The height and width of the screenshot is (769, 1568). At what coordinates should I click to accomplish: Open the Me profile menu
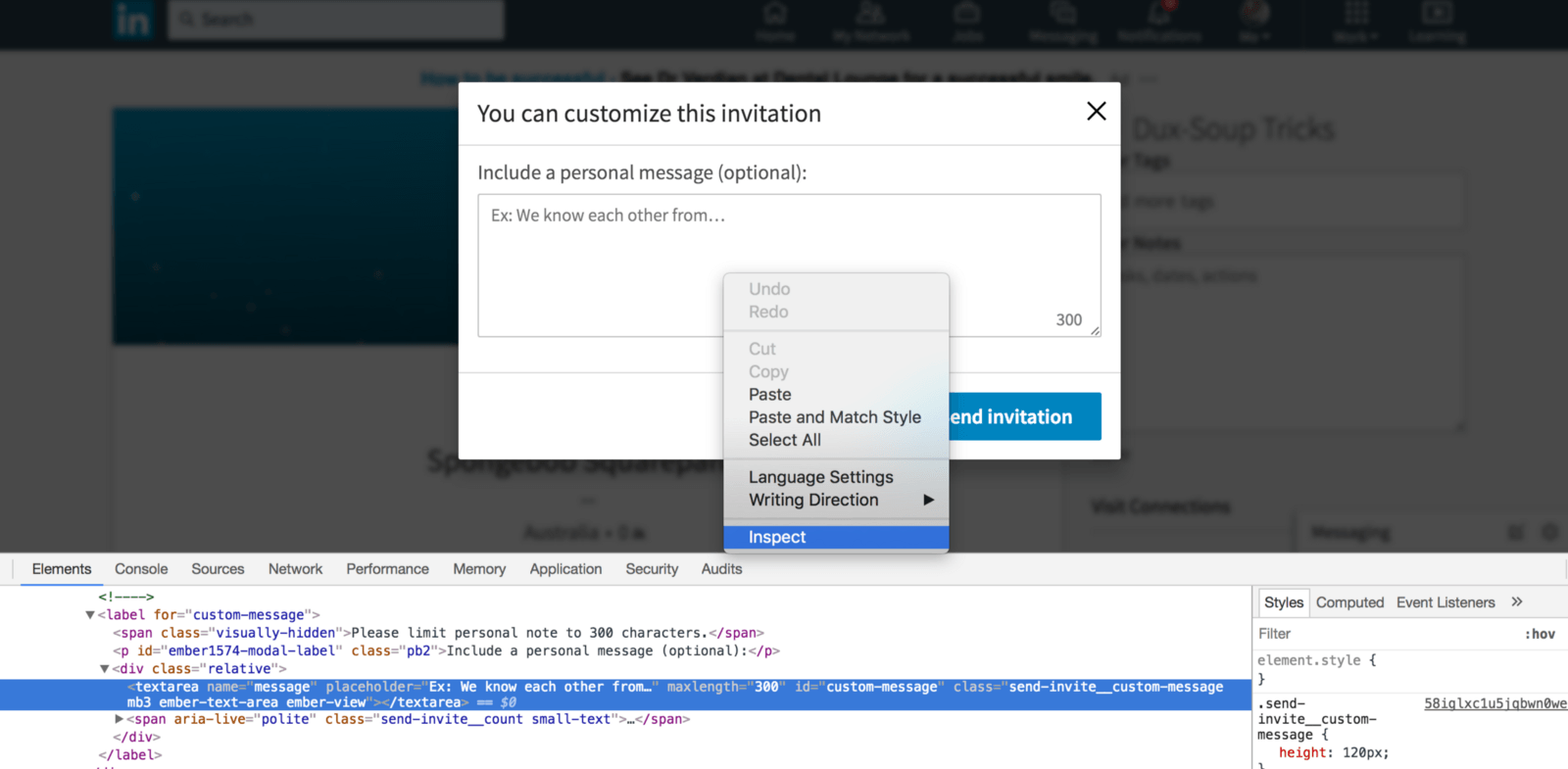tap(1254, 23)
